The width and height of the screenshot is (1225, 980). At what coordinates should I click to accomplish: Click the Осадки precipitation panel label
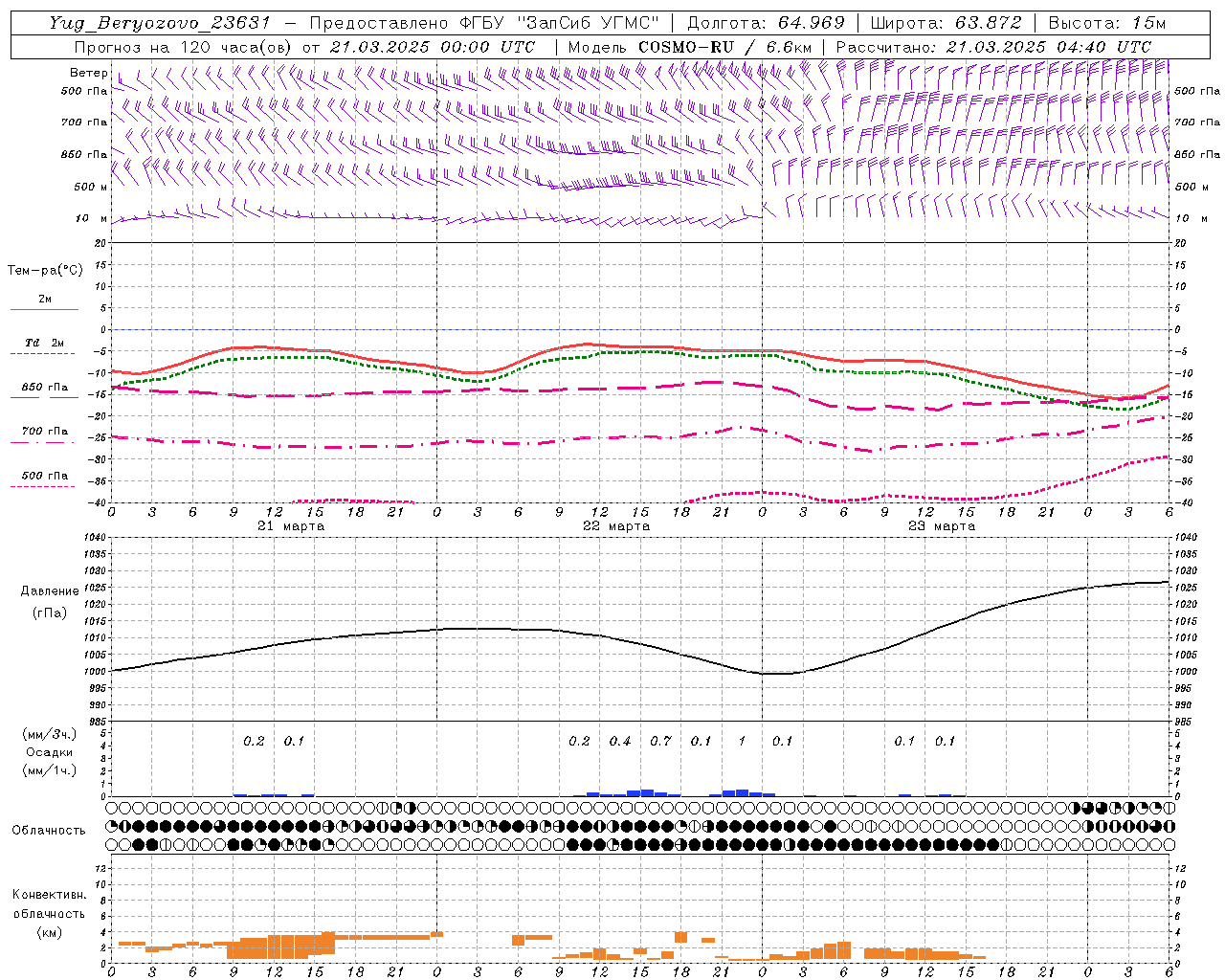click(50, 752)
